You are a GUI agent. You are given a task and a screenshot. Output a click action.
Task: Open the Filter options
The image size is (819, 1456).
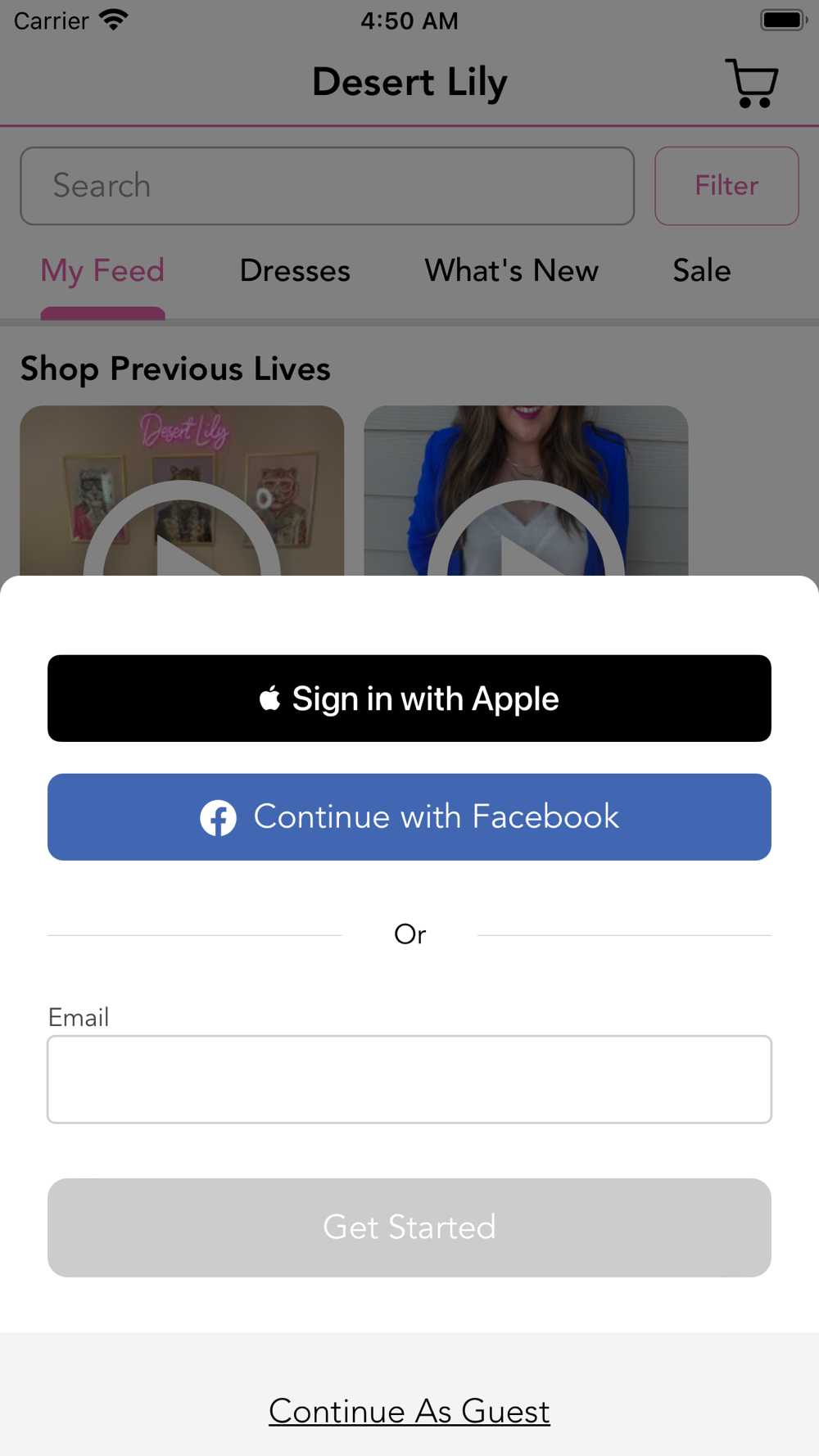[x=726, y=186]
